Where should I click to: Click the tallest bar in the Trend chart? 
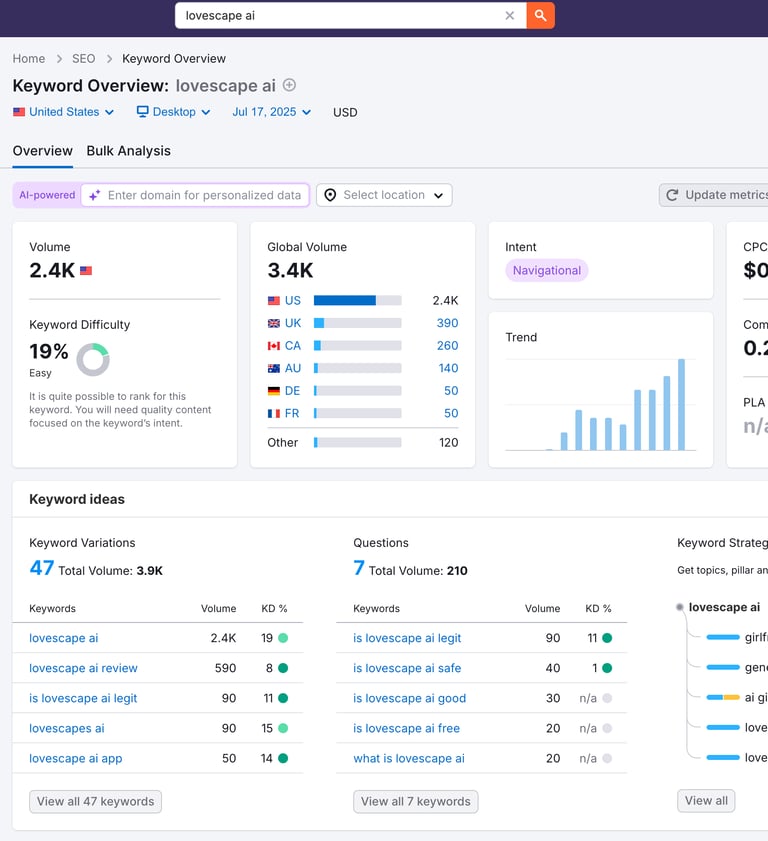[681, 404]
